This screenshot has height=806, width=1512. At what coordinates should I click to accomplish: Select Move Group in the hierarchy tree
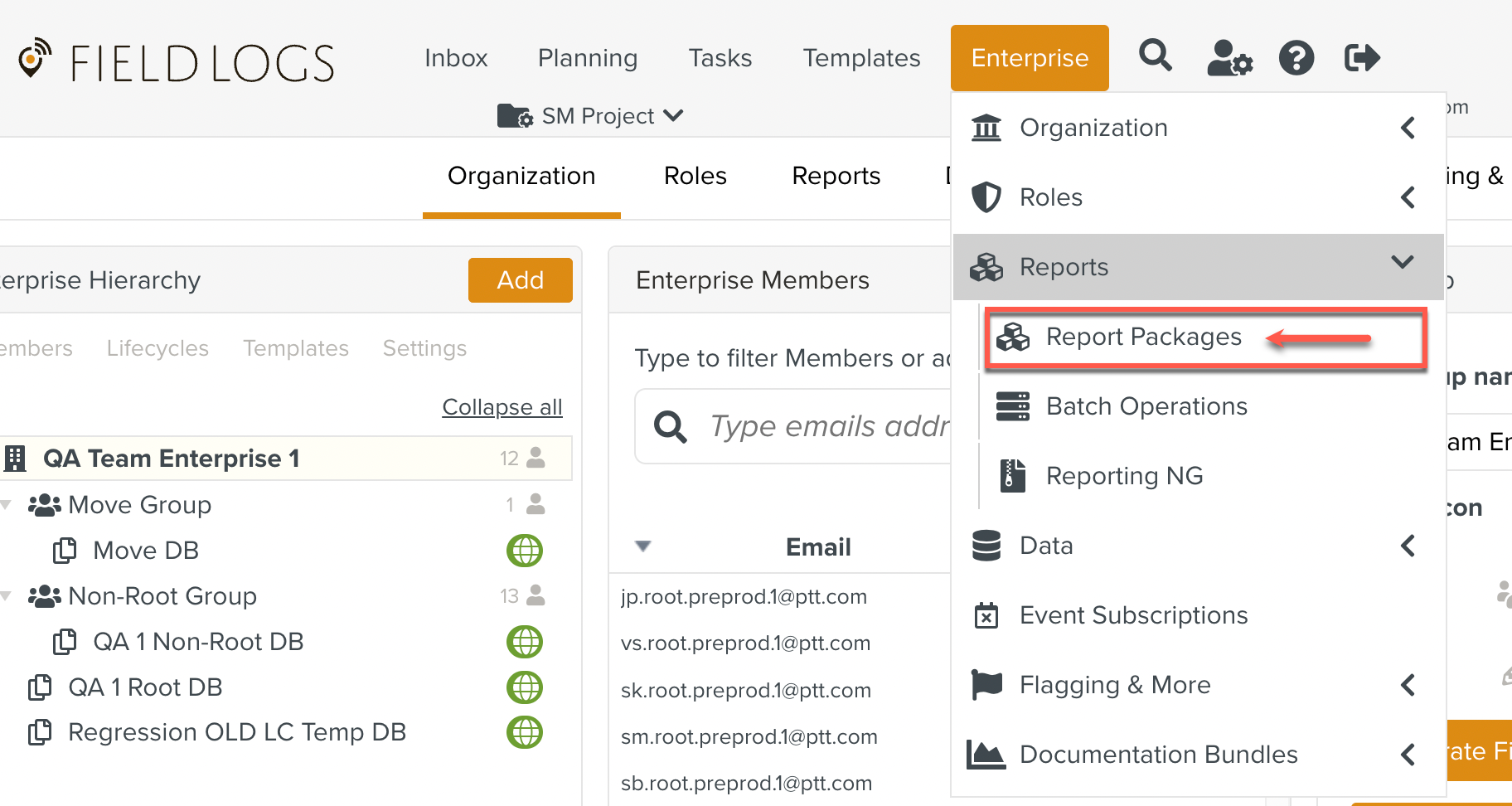point(139,505)
